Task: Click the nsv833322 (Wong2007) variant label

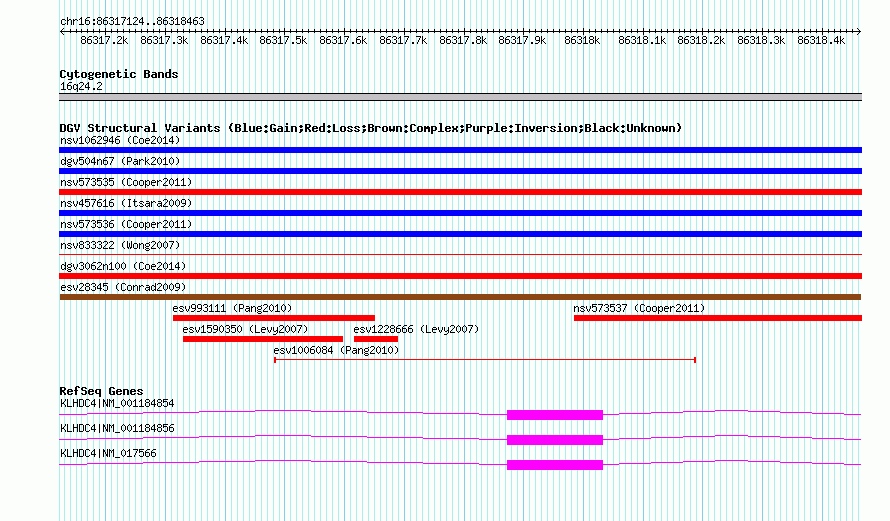Action: pyautogui.click(x=120, y=245)
